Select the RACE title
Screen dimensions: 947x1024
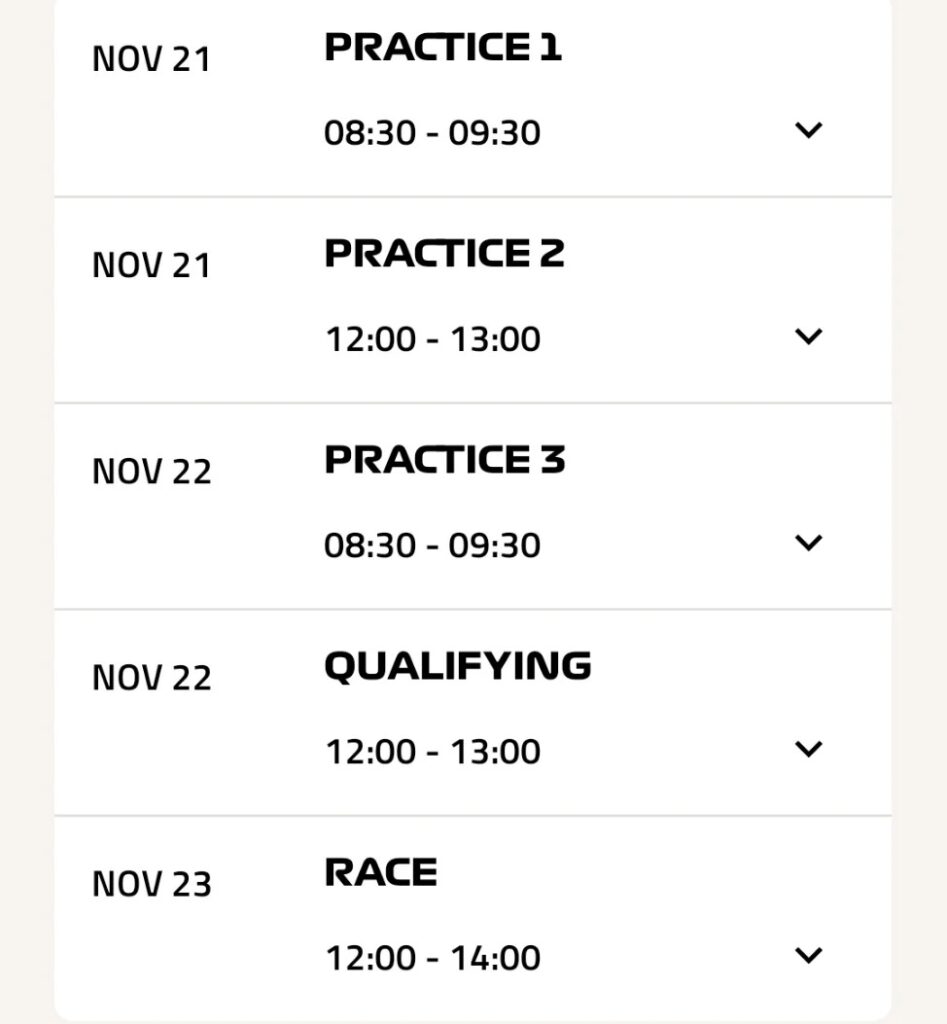pos(381,872)
